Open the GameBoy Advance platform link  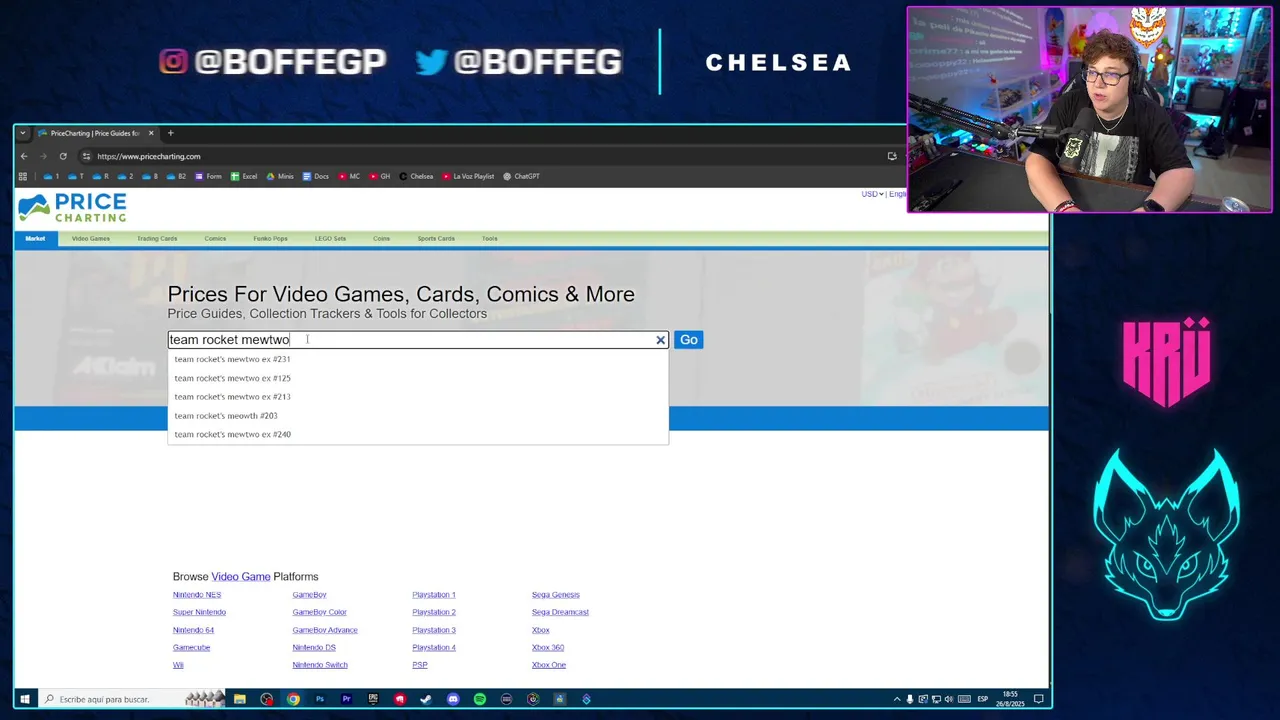(325, 630)
